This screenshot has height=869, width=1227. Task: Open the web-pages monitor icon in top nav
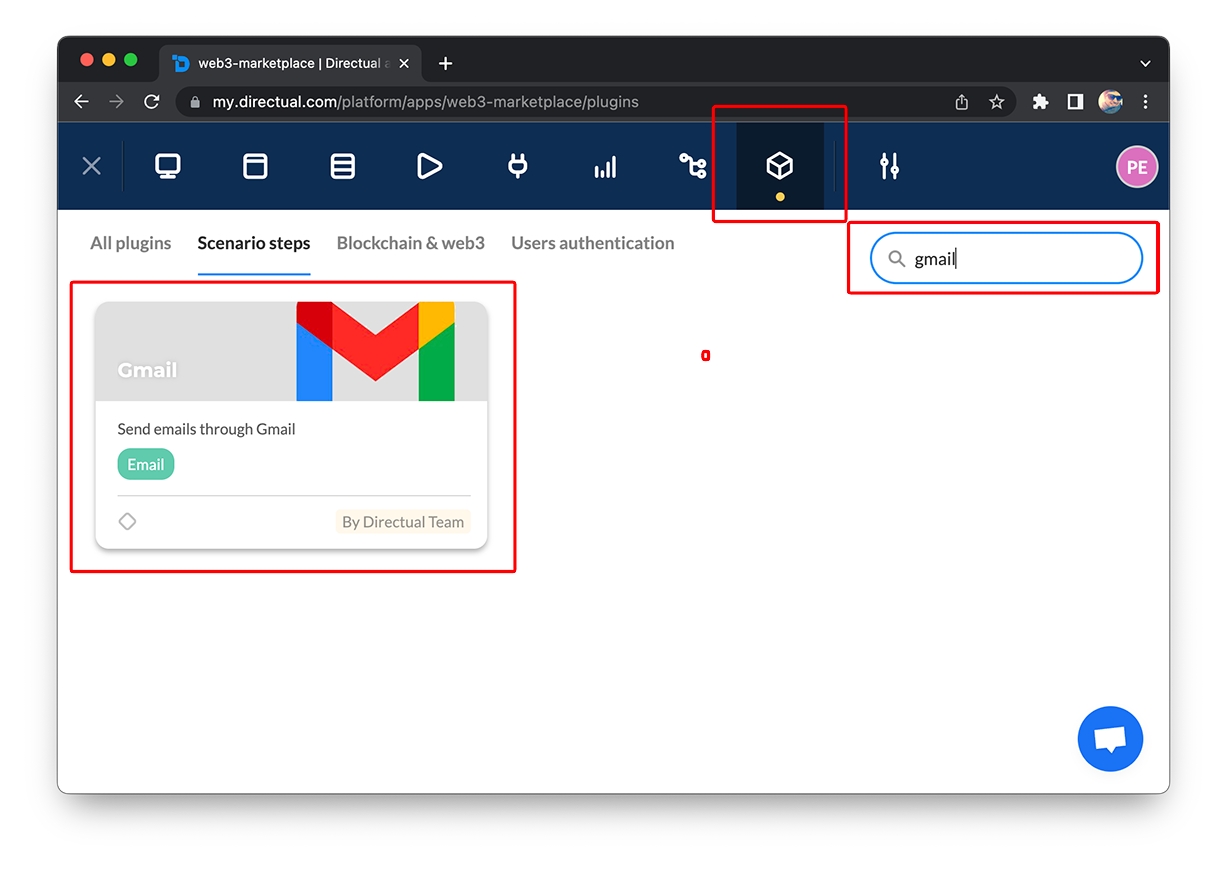(x=168, y=166)
